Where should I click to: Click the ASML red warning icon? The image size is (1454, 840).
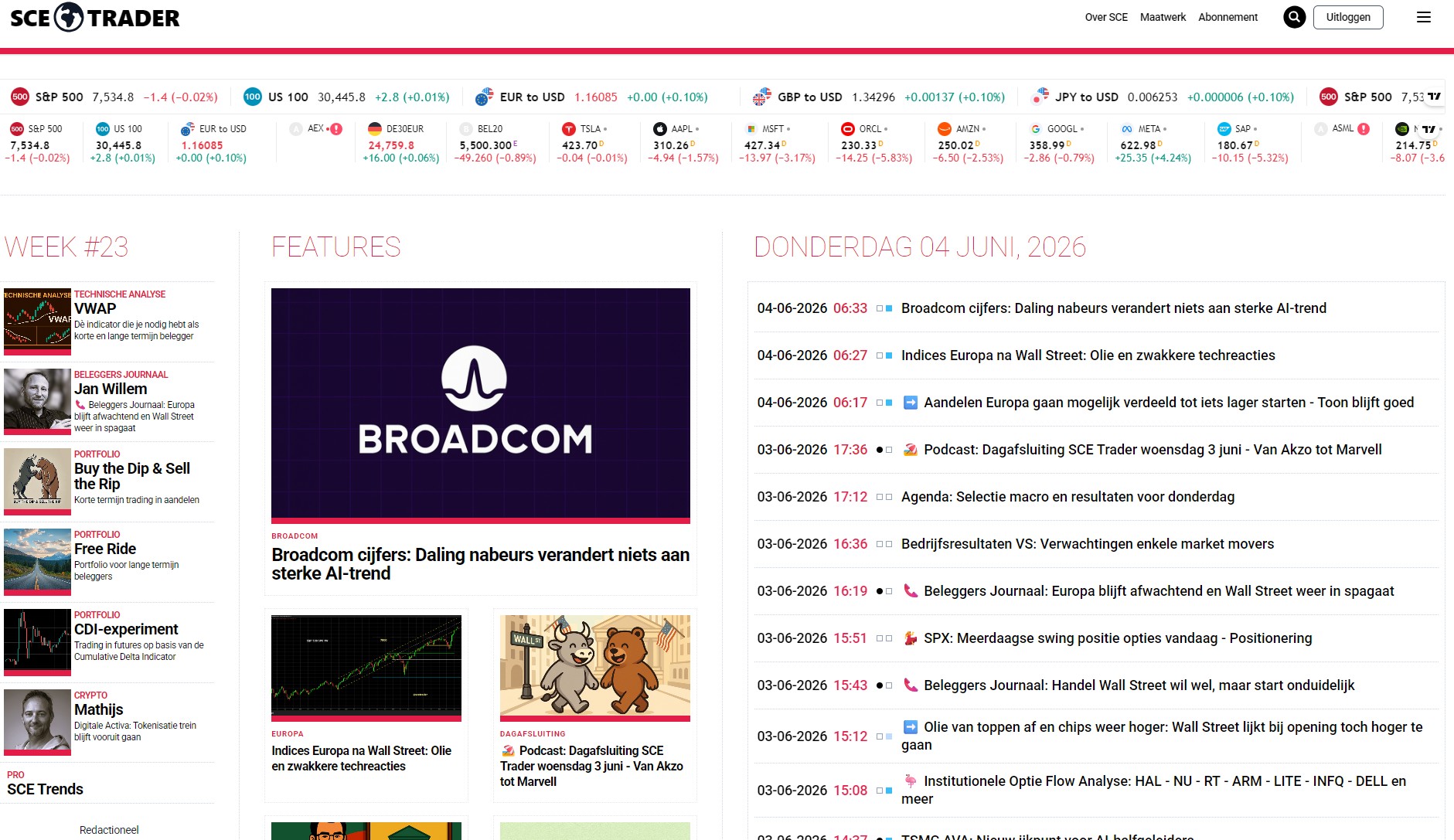[1364, 129]
